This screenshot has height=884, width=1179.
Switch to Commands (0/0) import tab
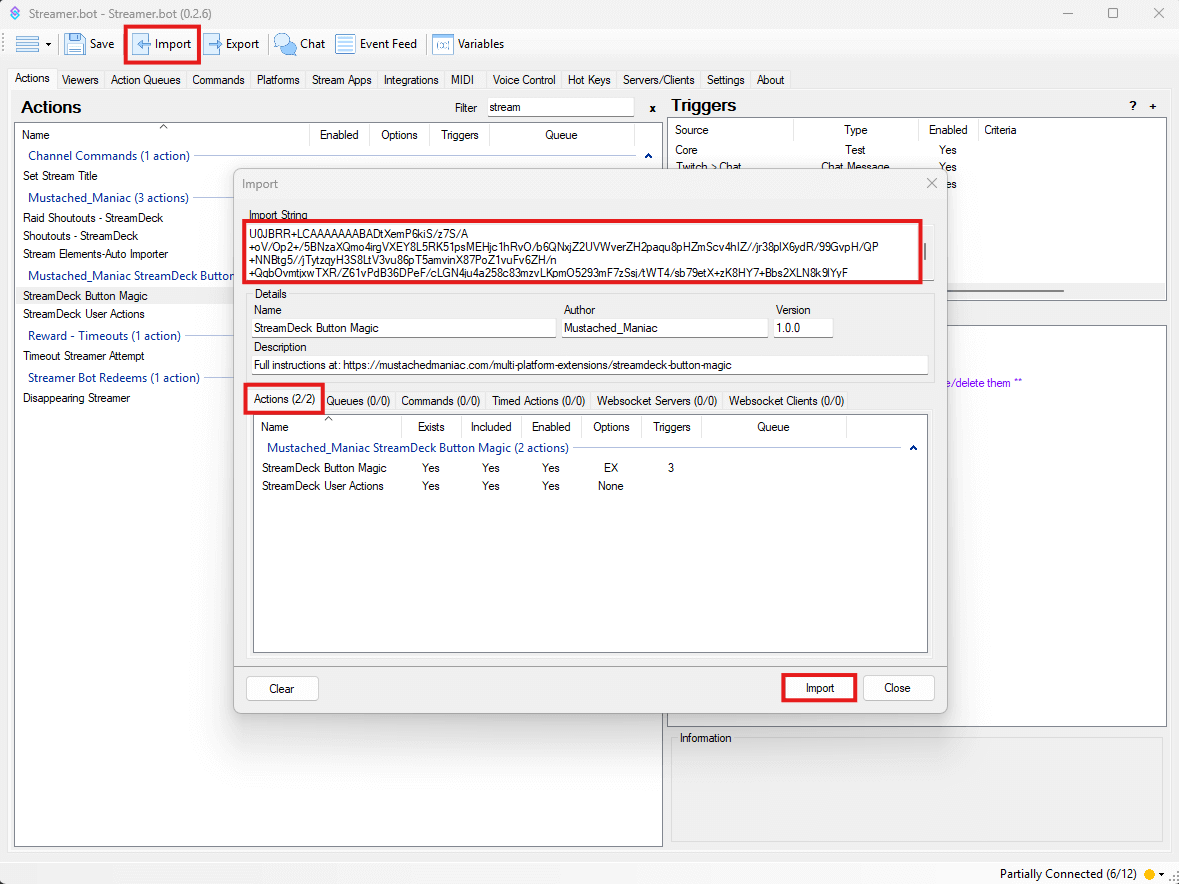[440, 401]
